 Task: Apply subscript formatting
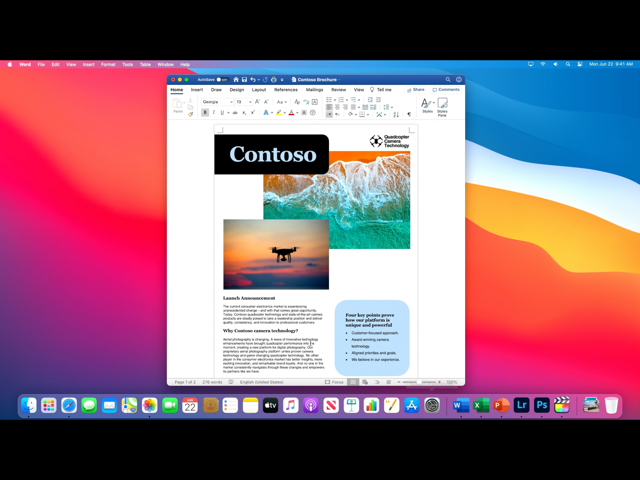coord(244,113)
